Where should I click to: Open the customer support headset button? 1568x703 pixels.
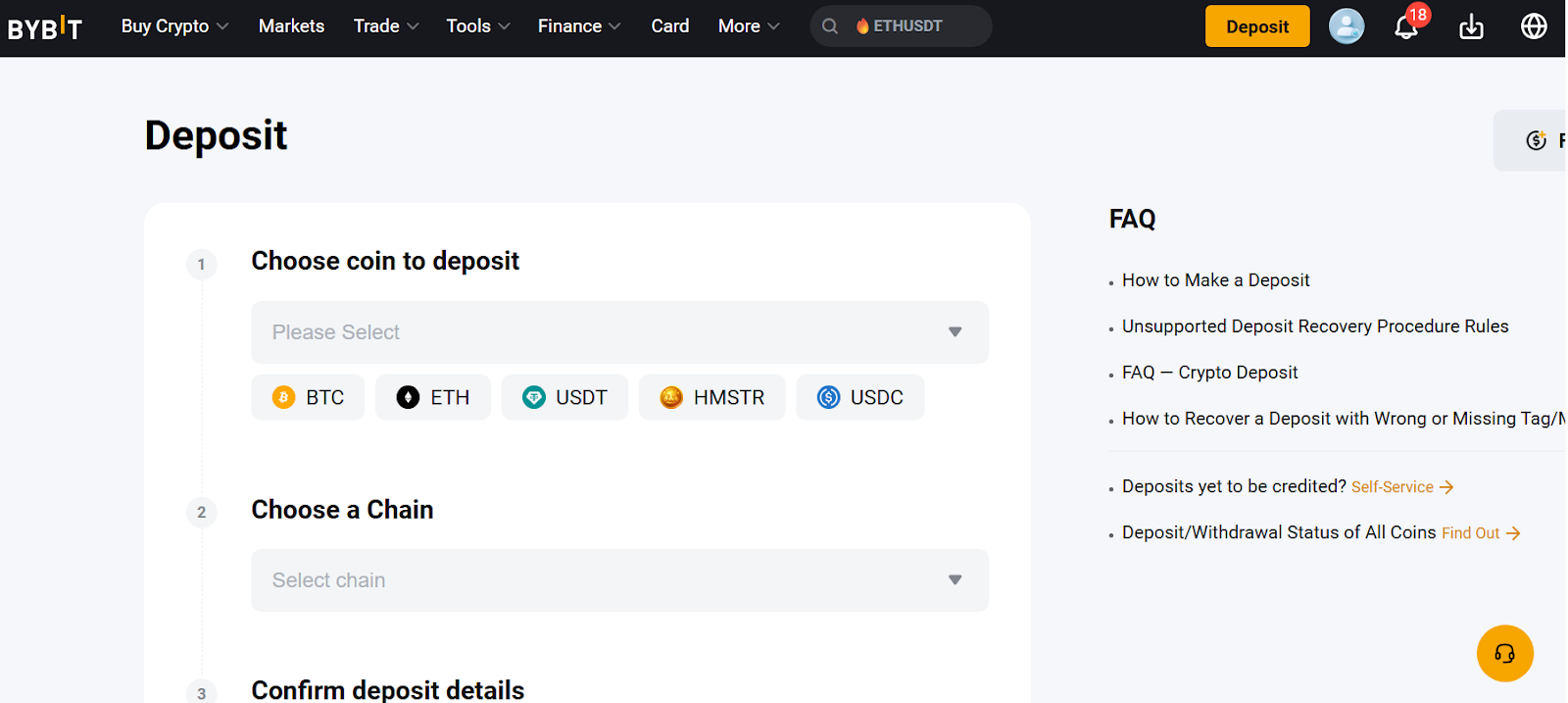pyautogui.click(x=1504, y=653)
